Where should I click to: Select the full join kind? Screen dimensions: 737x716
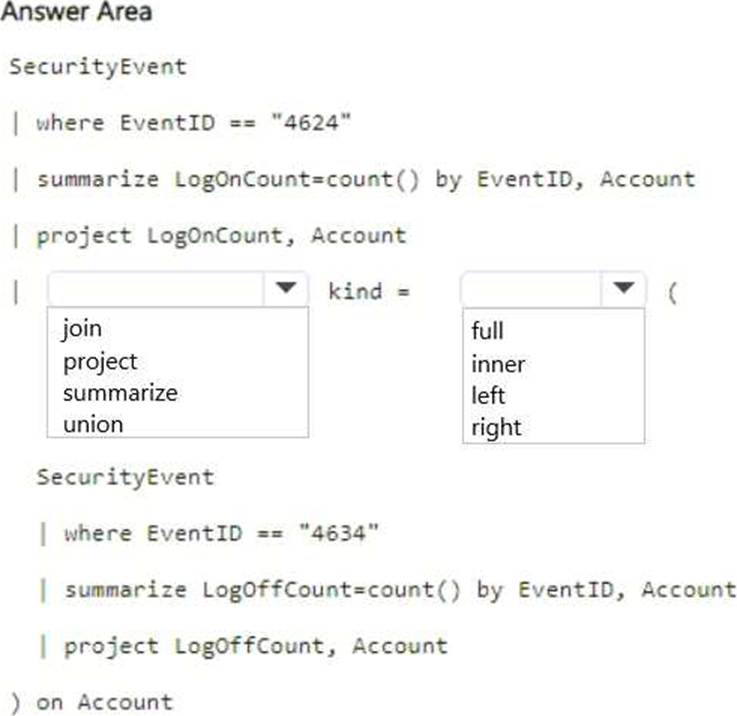(487, 330)
